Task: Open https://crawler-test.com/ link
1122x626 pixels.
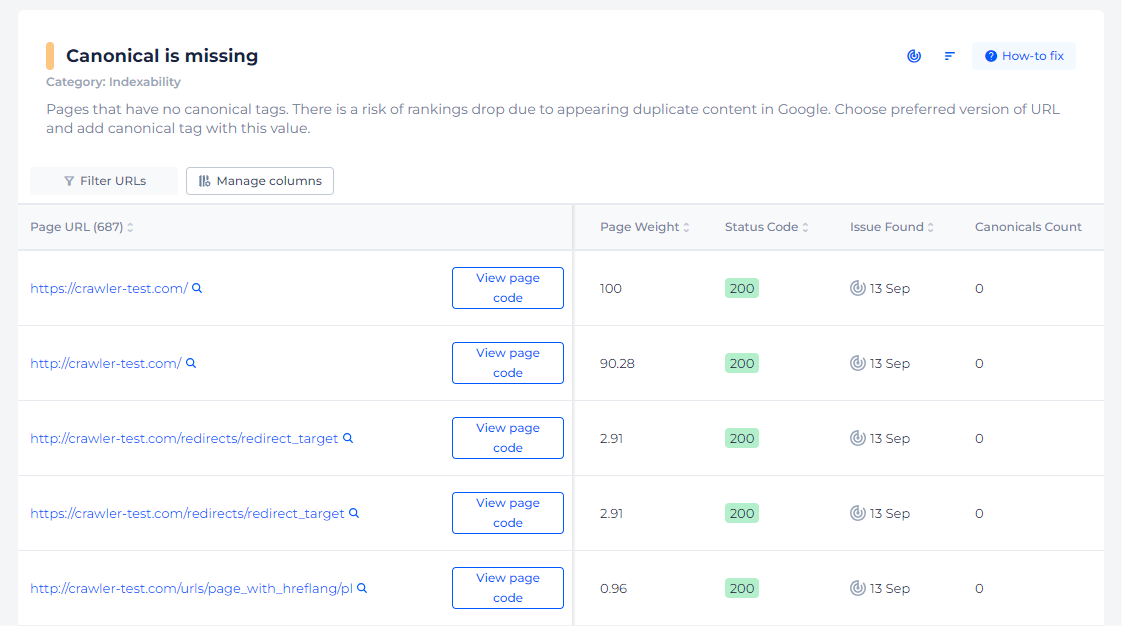Action: click(x=109, y=288)
